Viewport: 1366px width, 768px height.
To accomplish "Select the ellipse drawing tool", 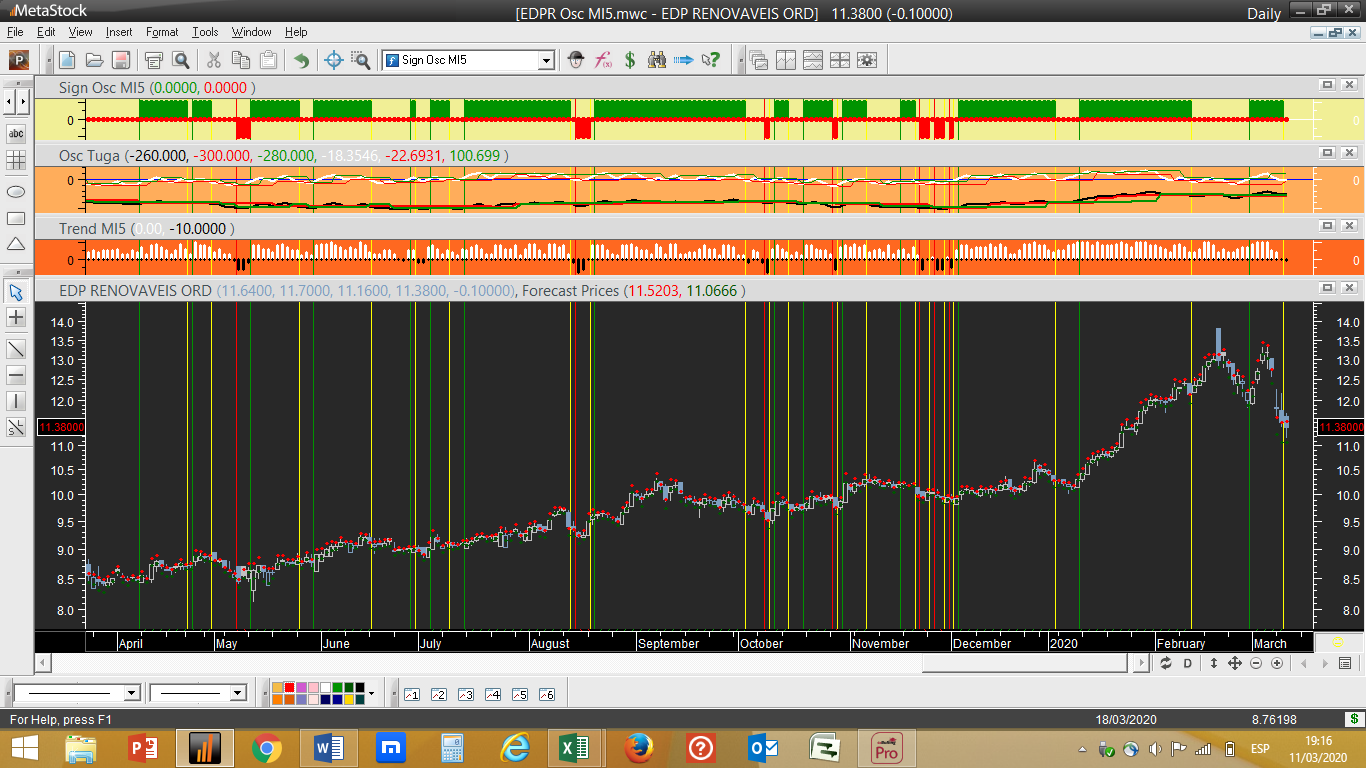I will [x=16, y=190].
